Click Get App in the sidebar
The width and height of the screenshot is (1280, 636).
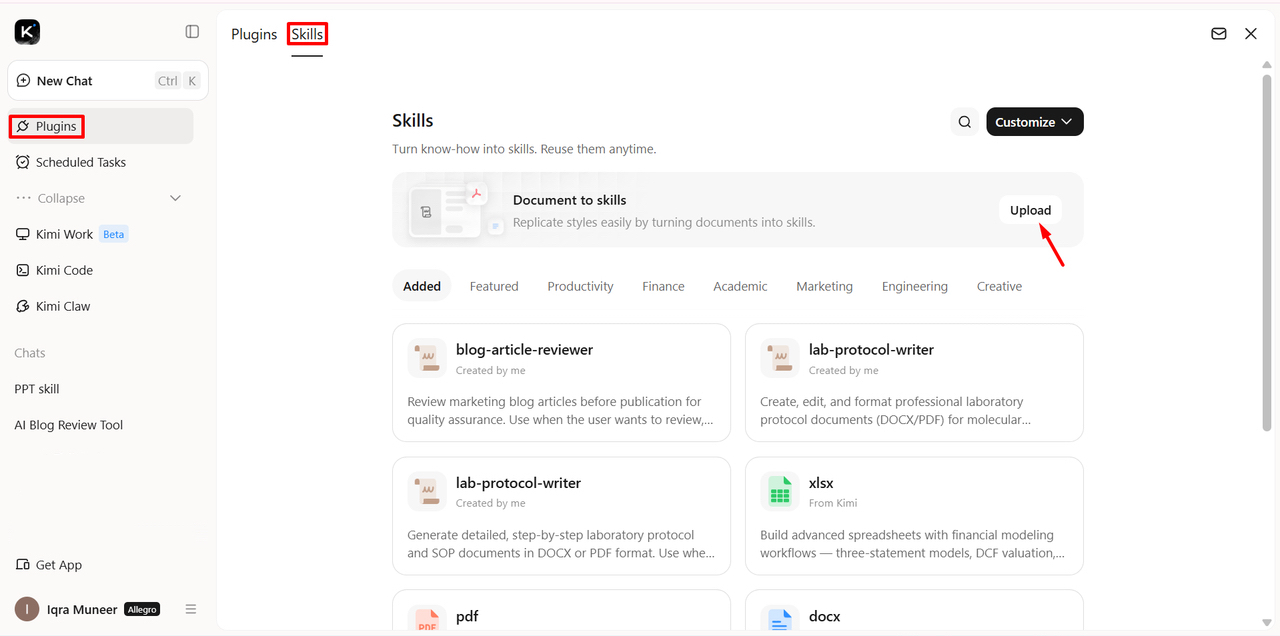[48, 565]
